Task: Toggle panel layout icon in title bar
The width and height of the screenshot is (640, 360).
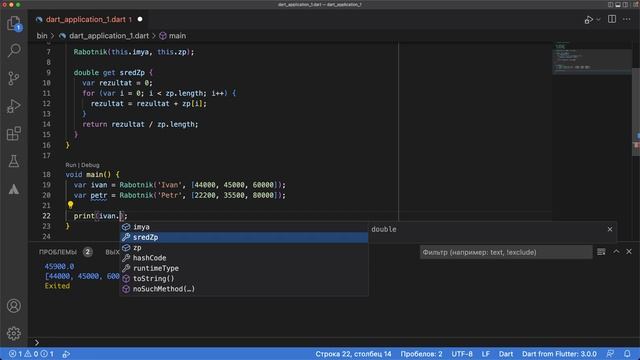Action: (x=618, y=5)
